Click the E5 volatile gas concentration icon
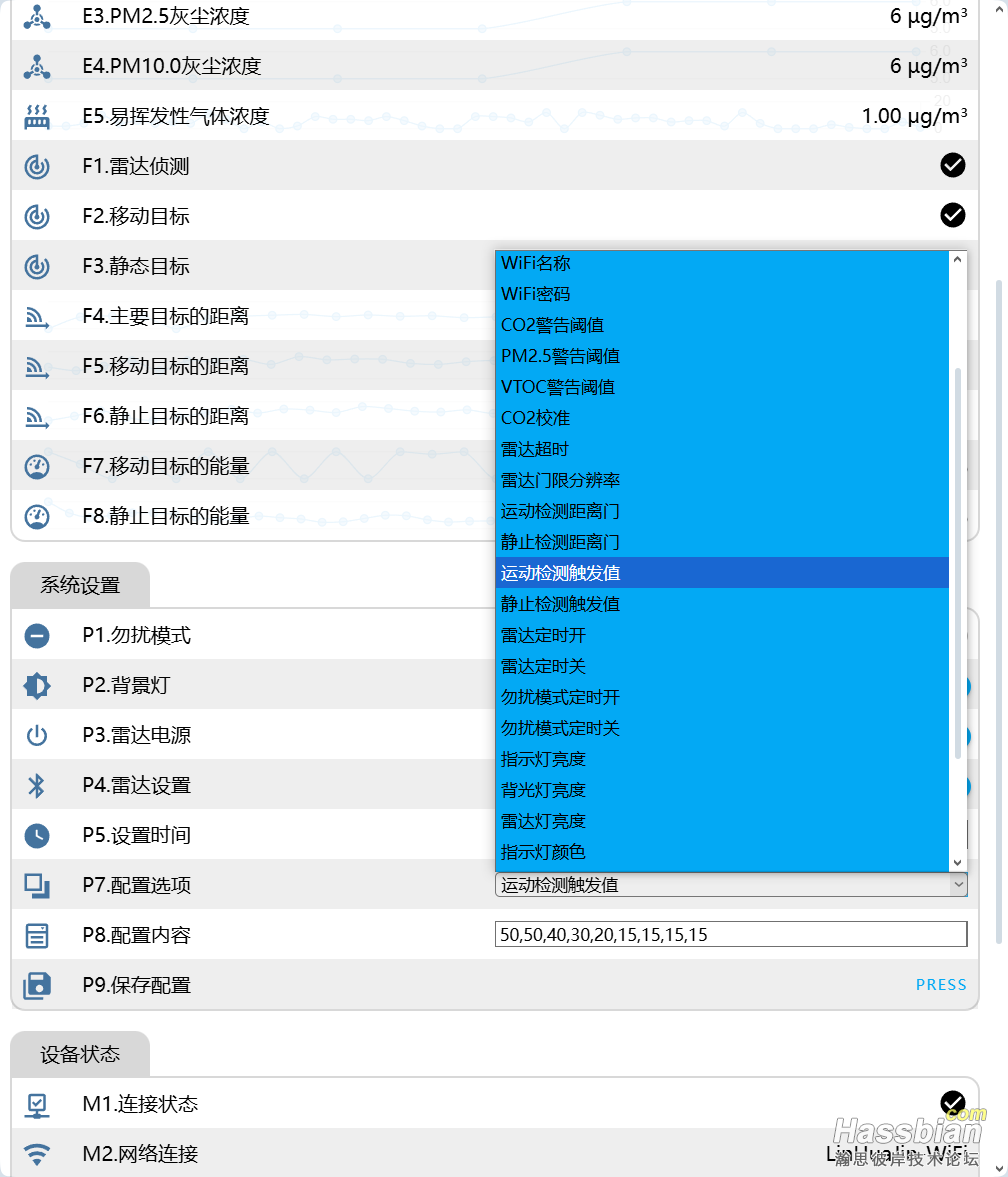The image size is (1008, 1177). pos(37,116)
